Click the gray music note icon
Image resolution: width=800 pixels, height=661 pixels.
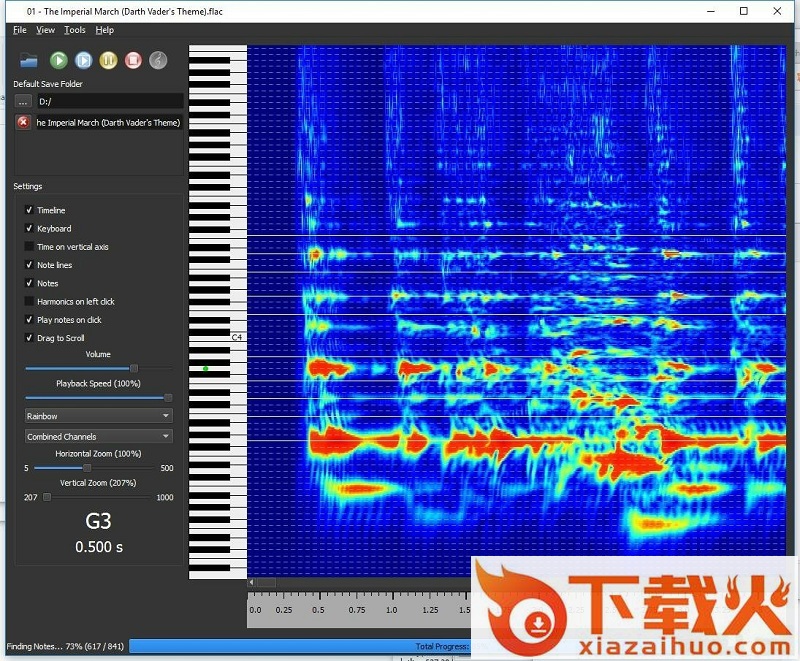coord(158,60)
